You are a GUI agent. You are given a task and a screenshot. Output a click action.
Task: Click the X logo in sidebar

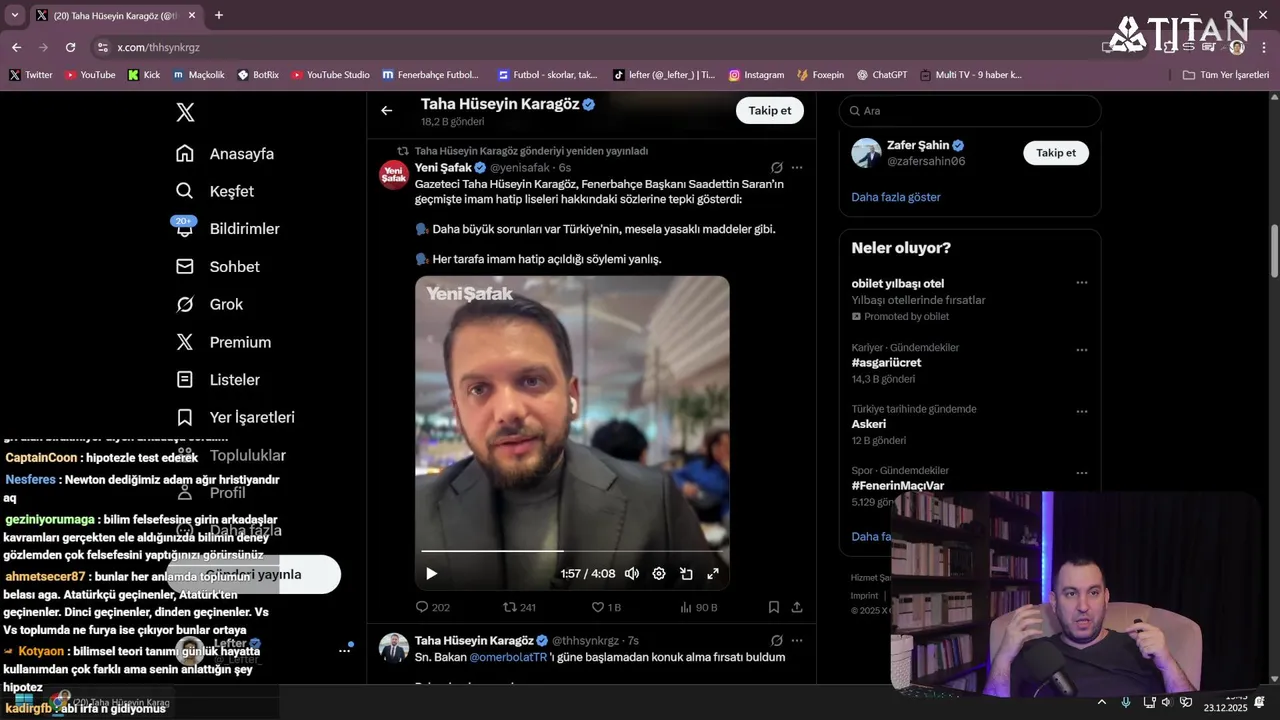pos(185,112)
